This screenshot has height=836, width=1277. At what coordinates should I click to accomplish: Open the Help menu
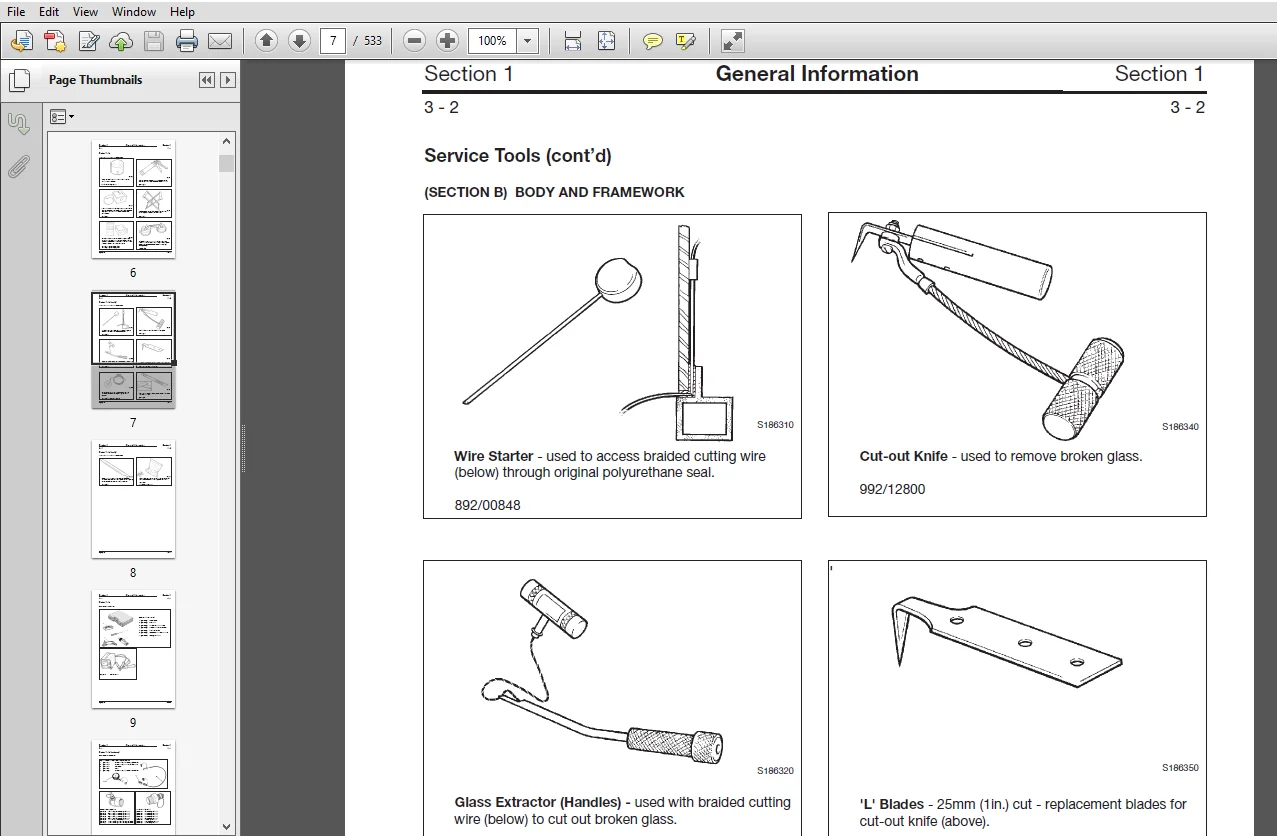tap(182, 12)
